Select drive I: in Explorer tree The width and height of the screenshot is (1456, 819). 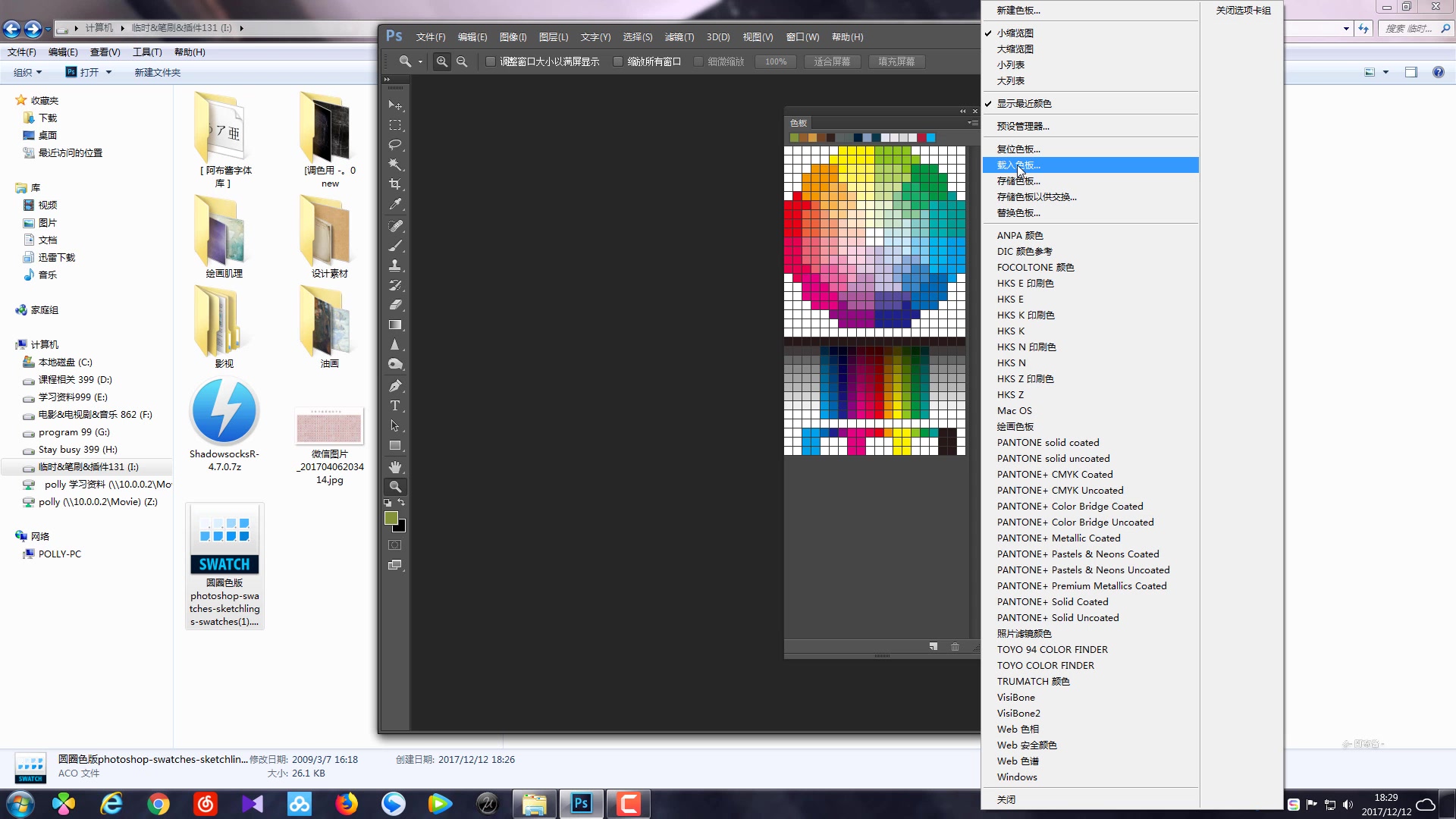[88, 467]
